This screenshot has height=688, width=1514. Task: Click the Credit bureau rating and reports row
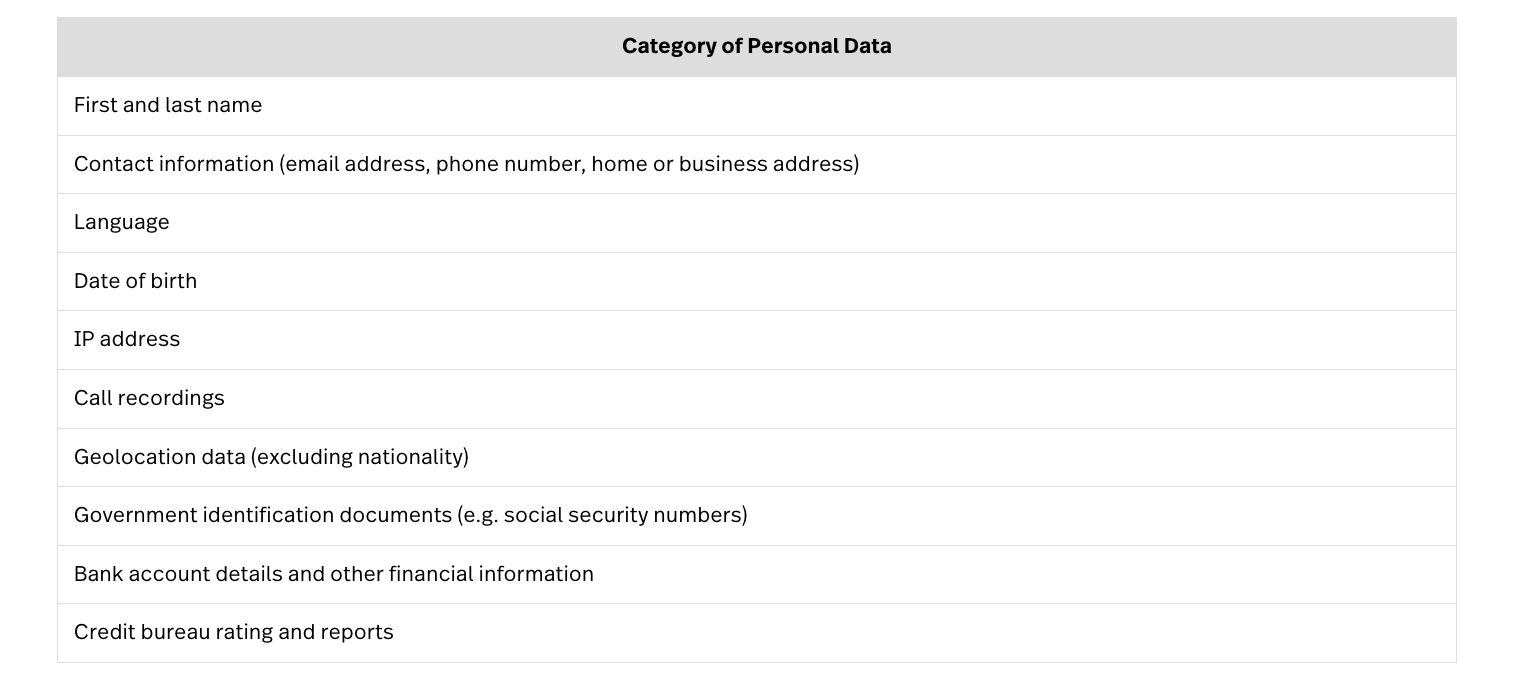click(x=756, y=633)
